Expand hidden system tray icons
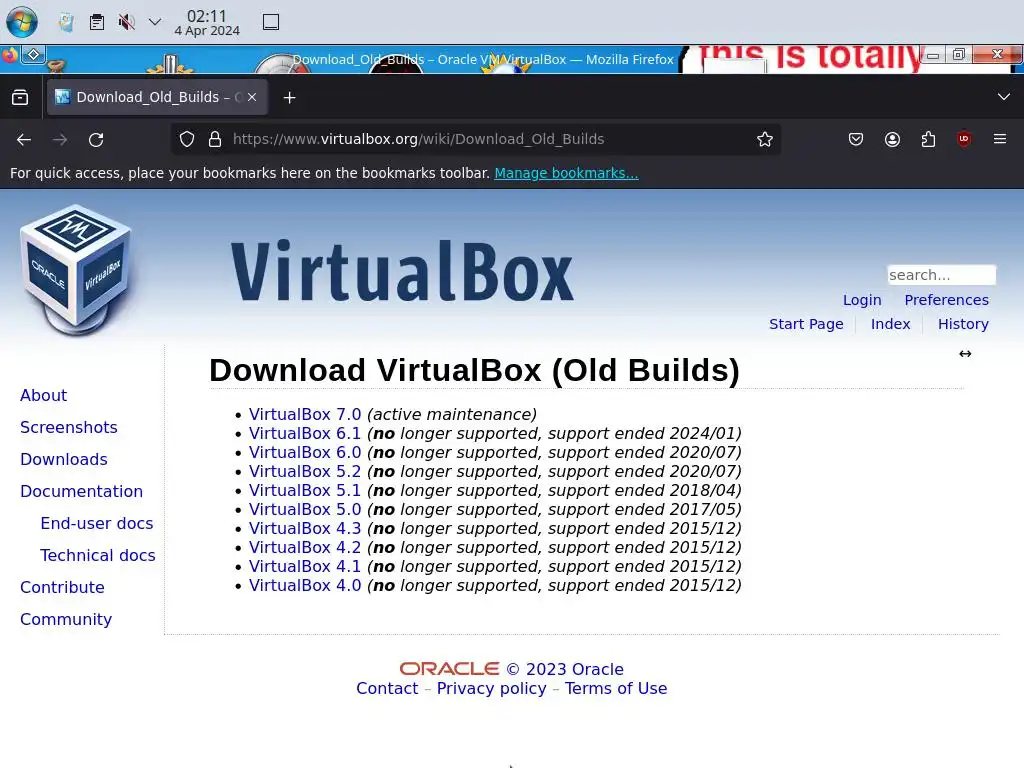1024x768 pixels. [155, 22]
